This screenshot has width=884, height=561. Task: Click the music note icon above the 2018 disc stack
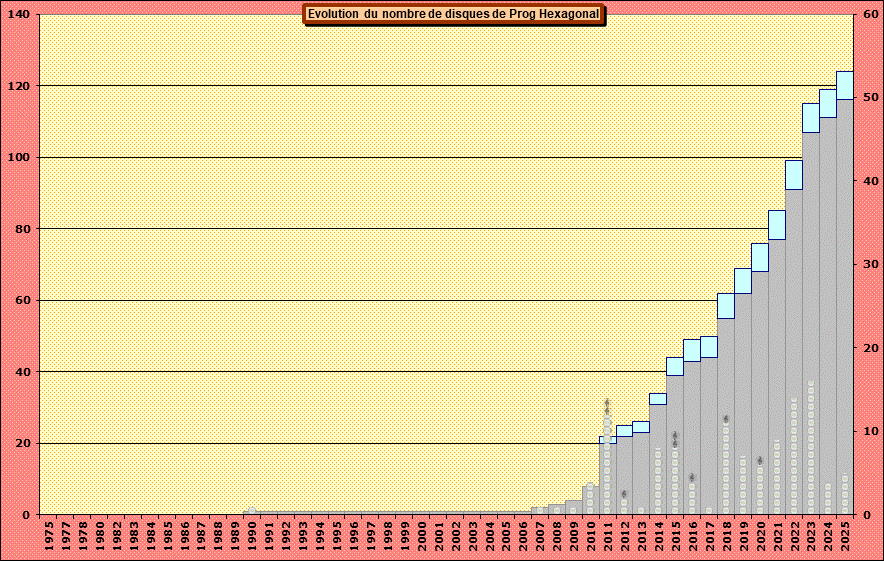tap(726, 419)
